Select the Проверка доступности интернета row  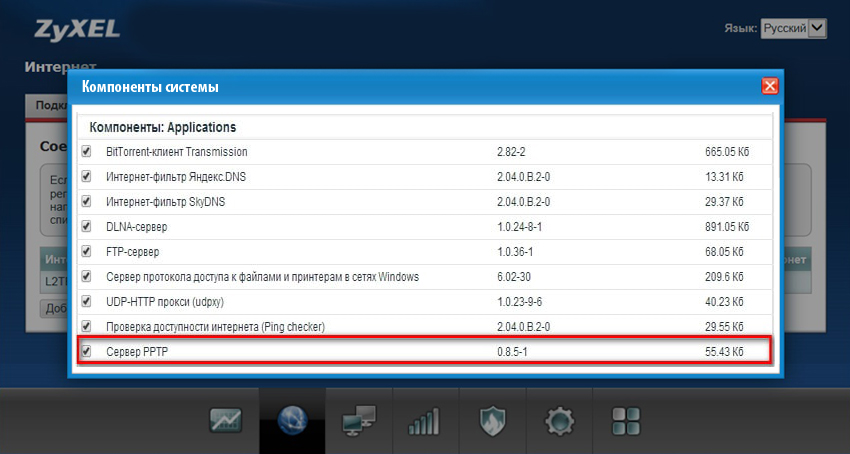(x=425, y=327)
